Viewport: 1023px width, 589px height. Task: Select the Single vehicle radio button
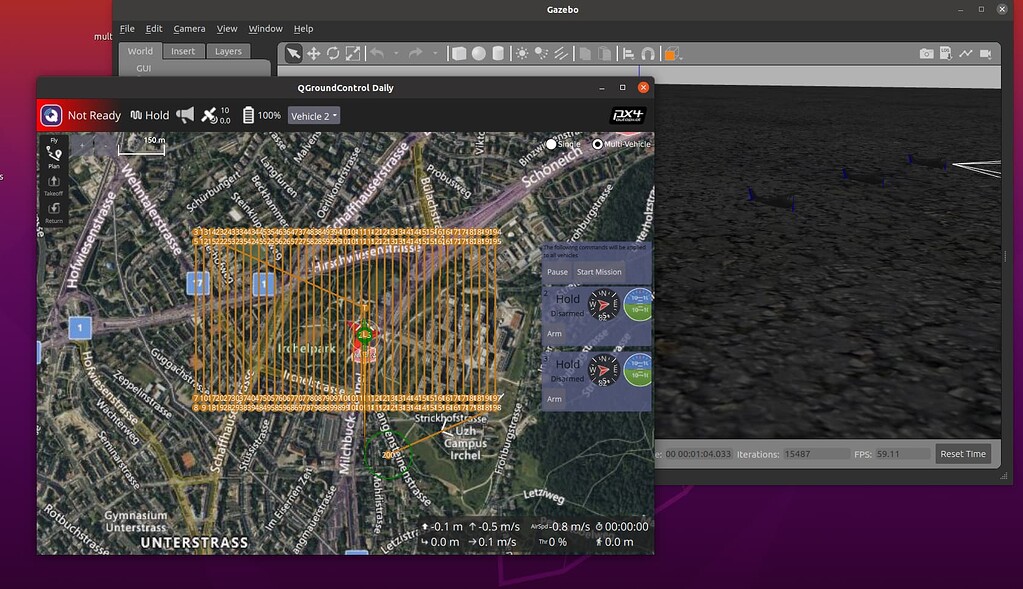click(550, 144)
